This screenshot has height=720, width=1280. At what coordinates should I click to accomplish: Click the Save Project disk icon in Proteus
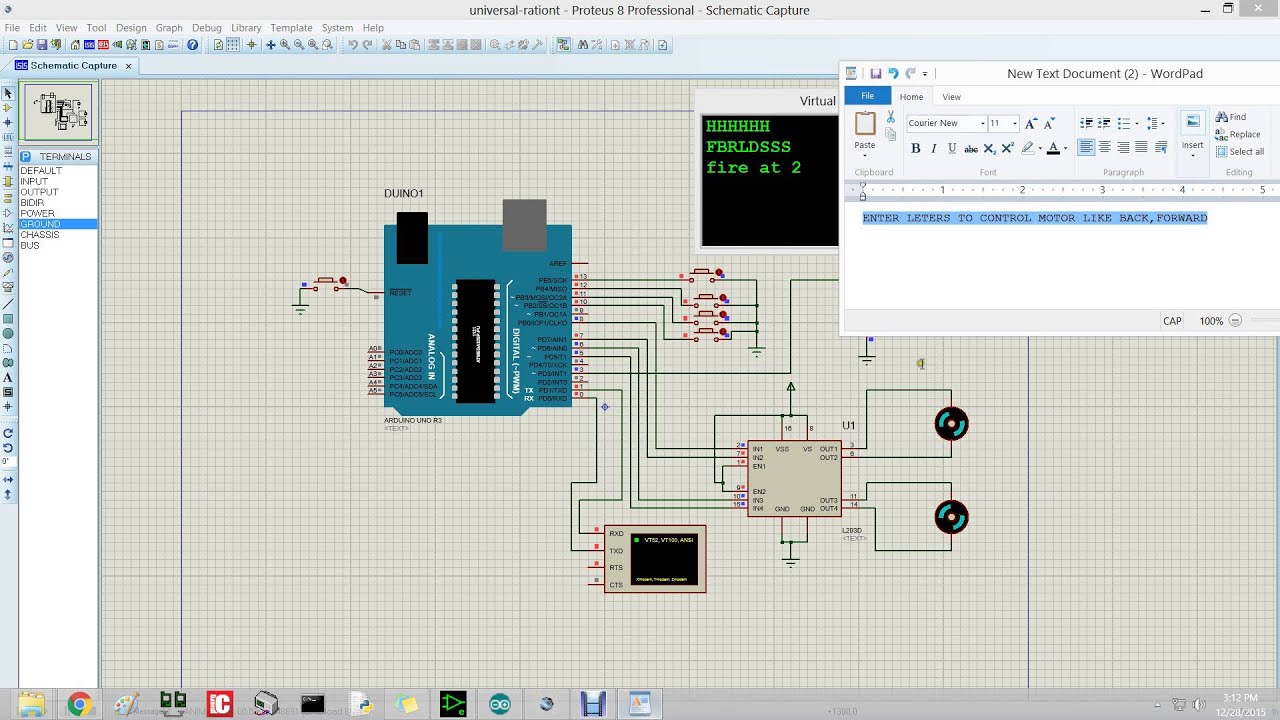pyautogui.click(x=42, y=45)
